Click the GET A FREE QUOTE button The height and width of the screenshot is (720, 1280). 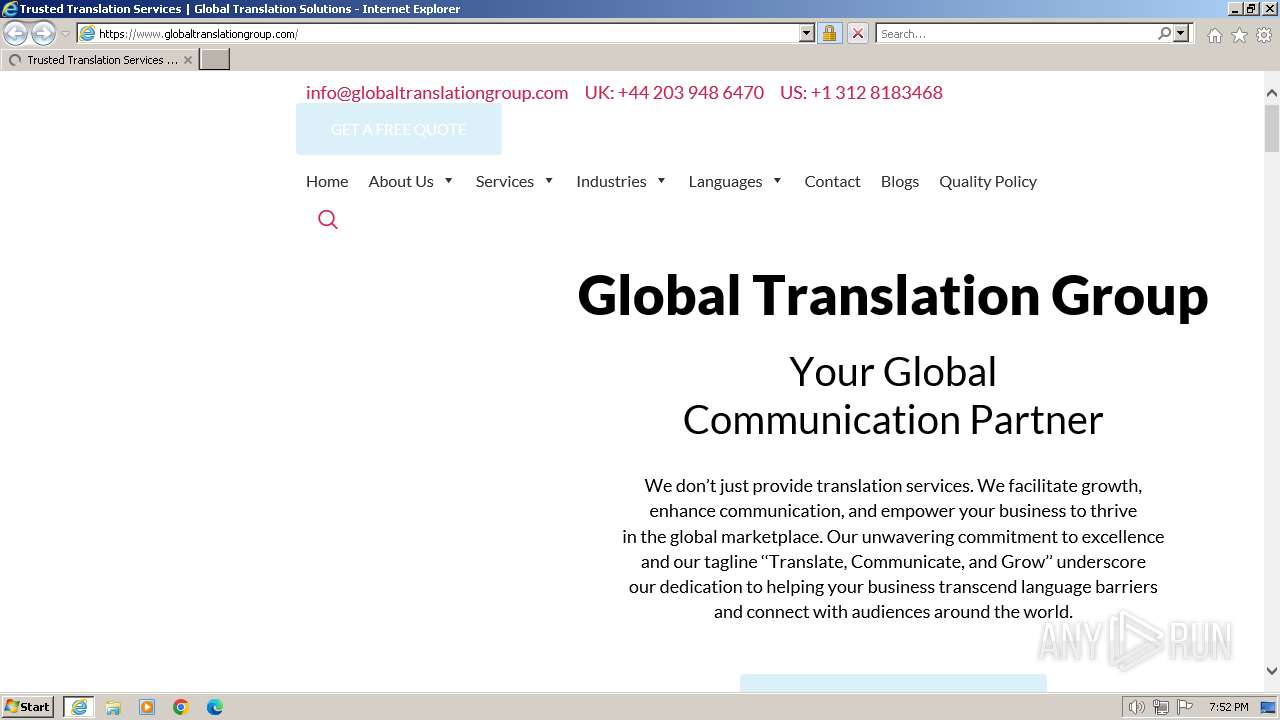click(x=399, y=129)
